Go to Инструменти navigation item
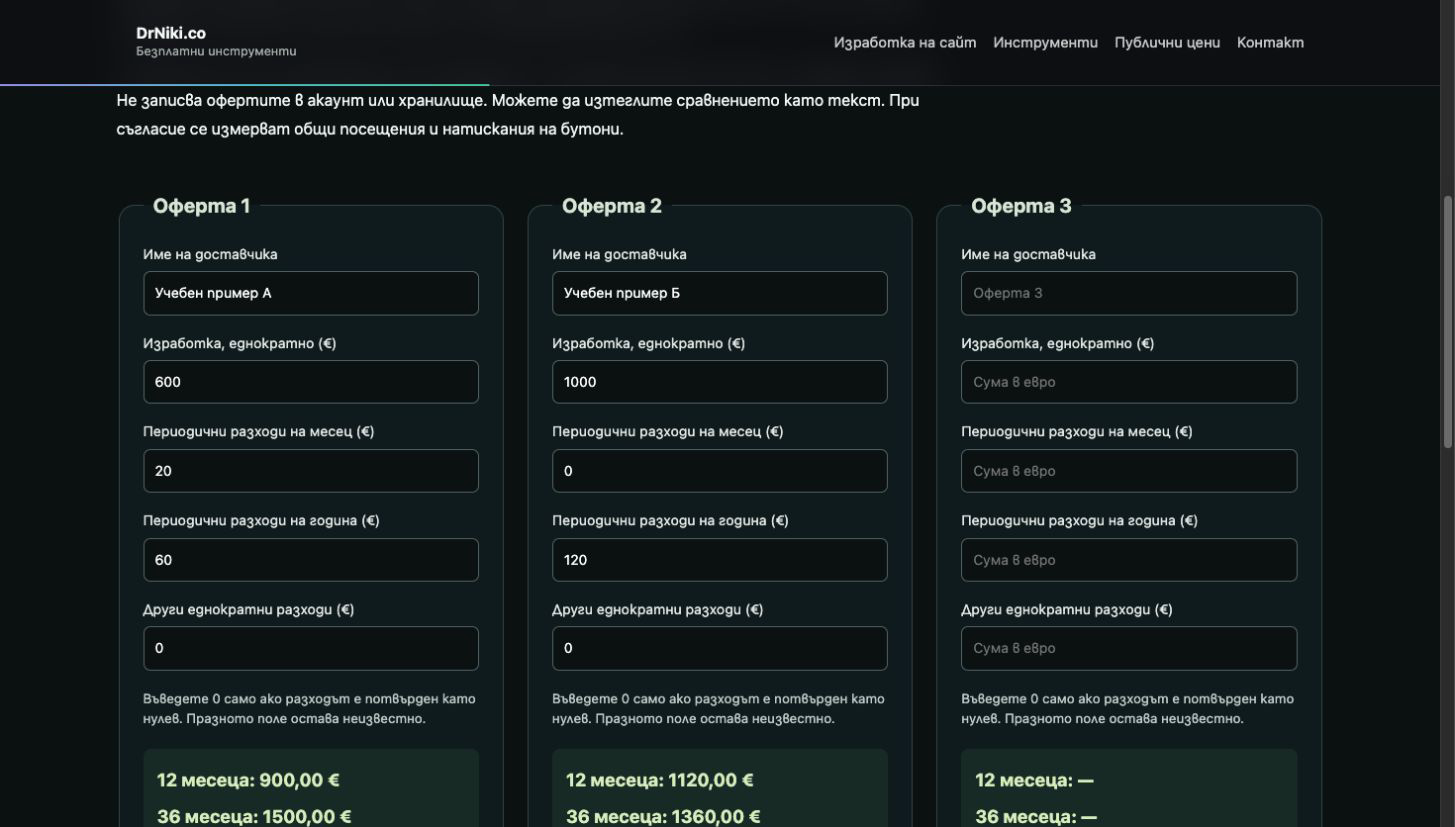This screenshot has width=1455, height=827. click(x=1045, y=42)
